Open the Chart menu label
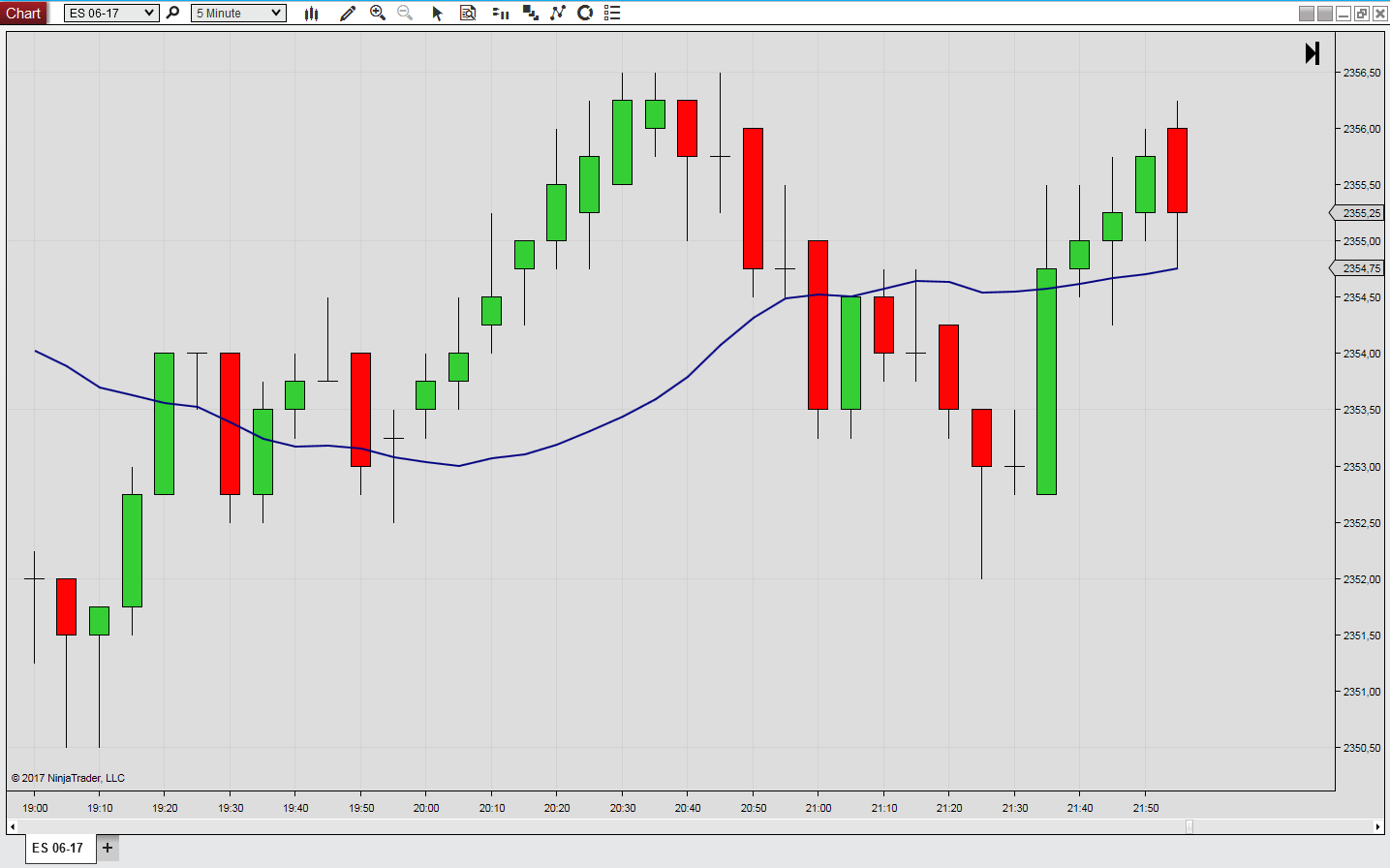Screen dimensions: 1390x868 point(23,13)
